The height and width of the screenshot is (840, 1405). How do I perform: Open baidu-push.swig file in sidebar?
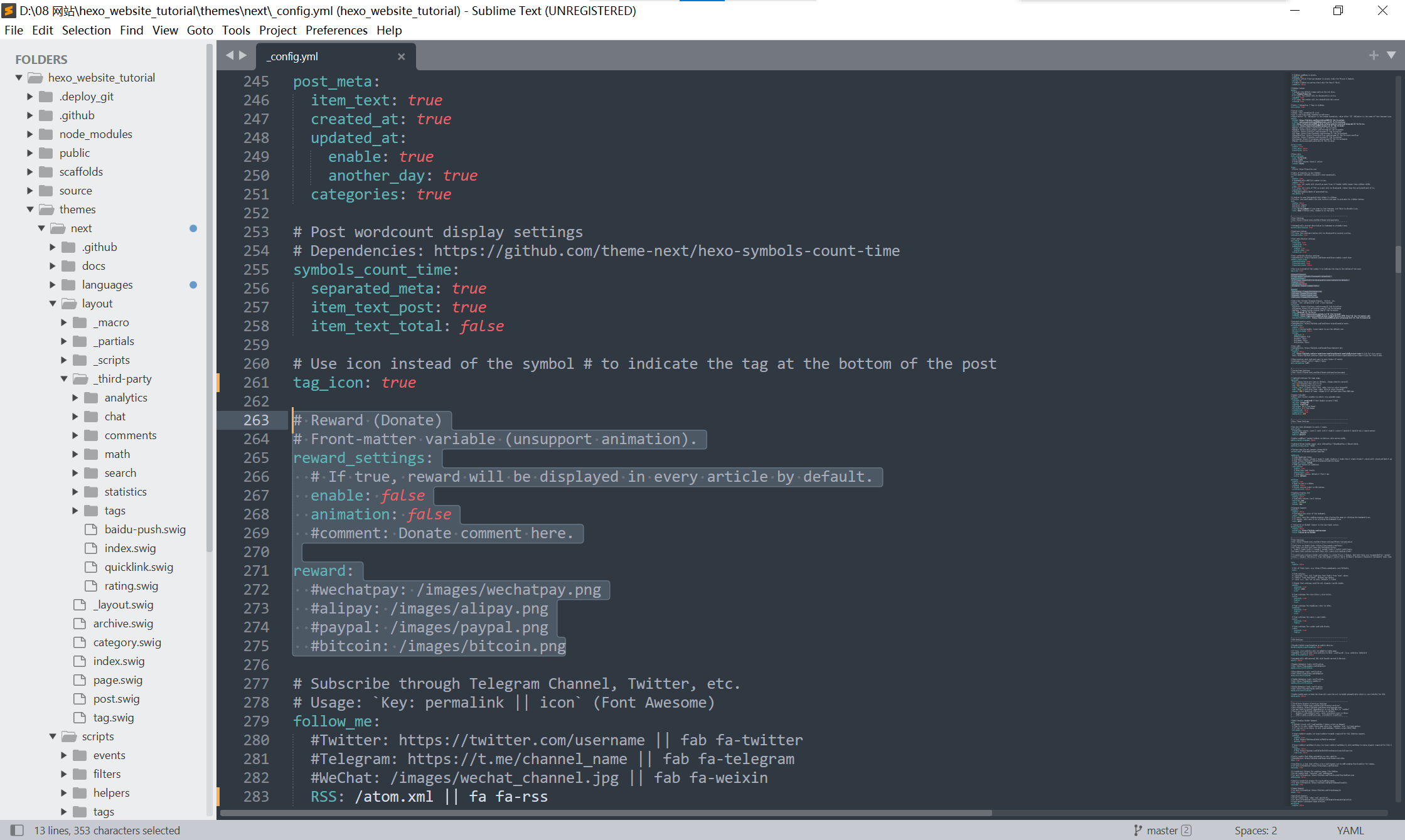tap(145, 529)
